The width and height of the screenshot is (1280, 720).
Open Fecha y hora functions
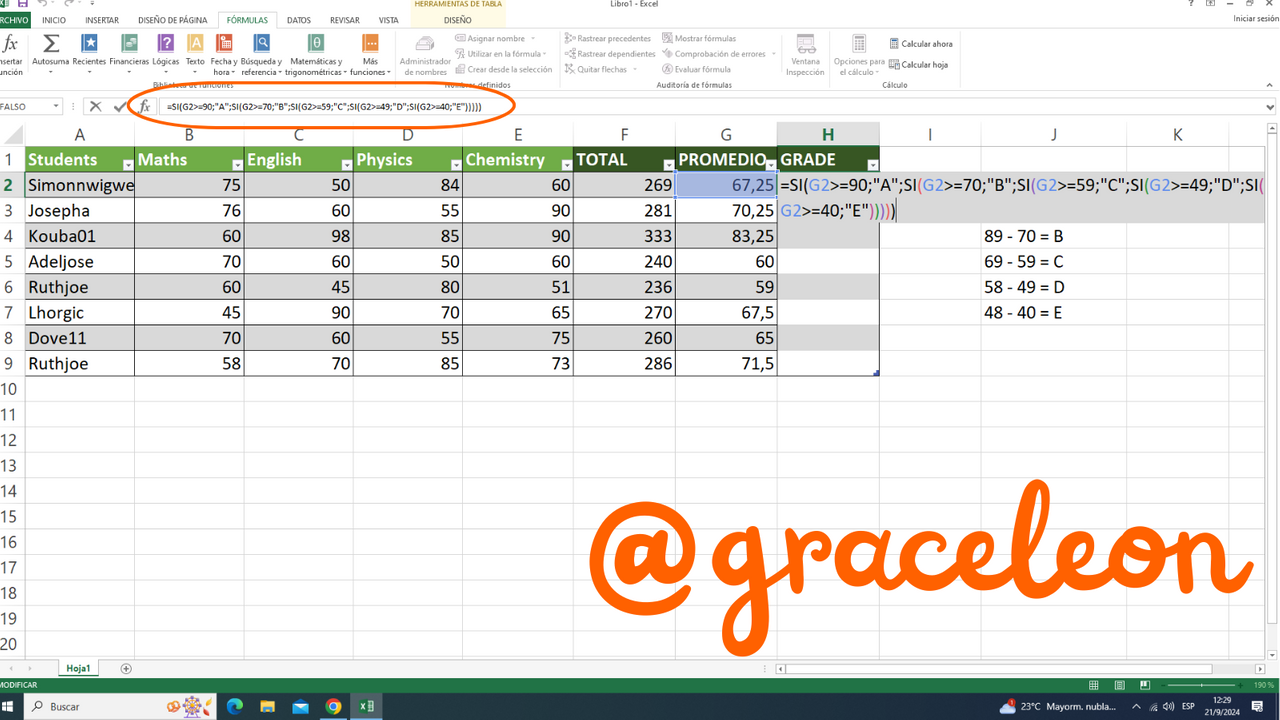pos(224,53)
